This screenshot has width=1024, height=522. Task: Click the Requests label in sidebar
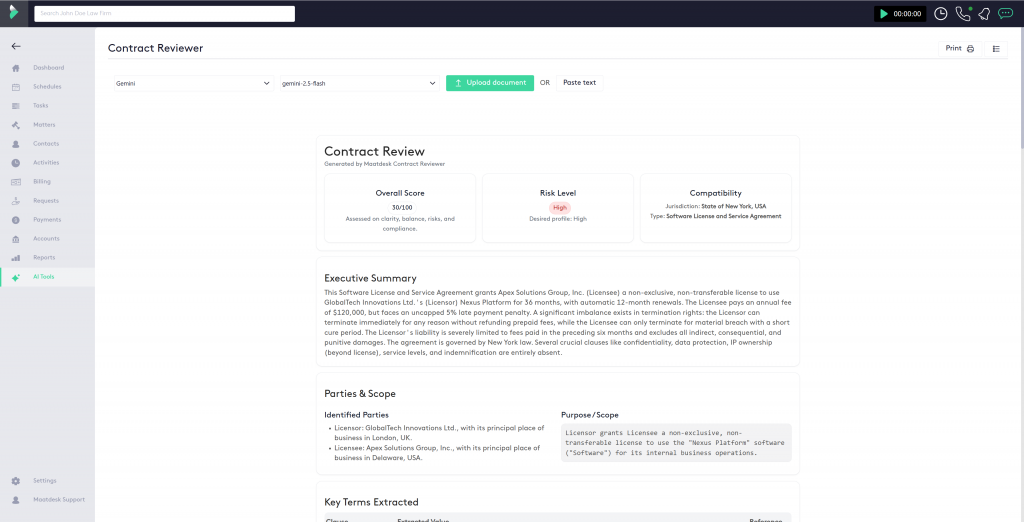pyautogui.click(x=46, y=201)
